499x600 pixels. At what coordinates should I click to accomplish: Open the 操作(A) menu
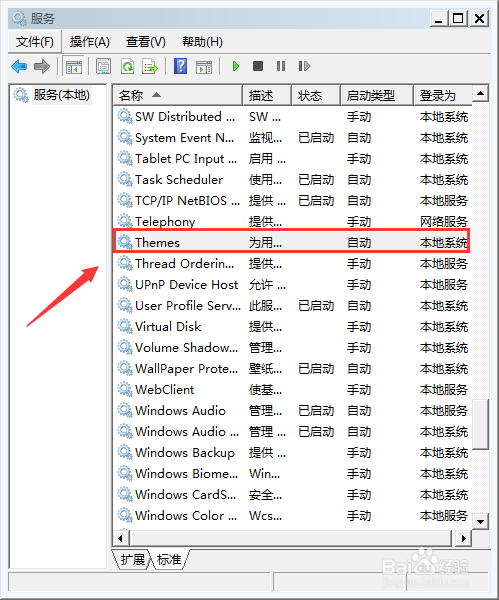tap(90, 42)
